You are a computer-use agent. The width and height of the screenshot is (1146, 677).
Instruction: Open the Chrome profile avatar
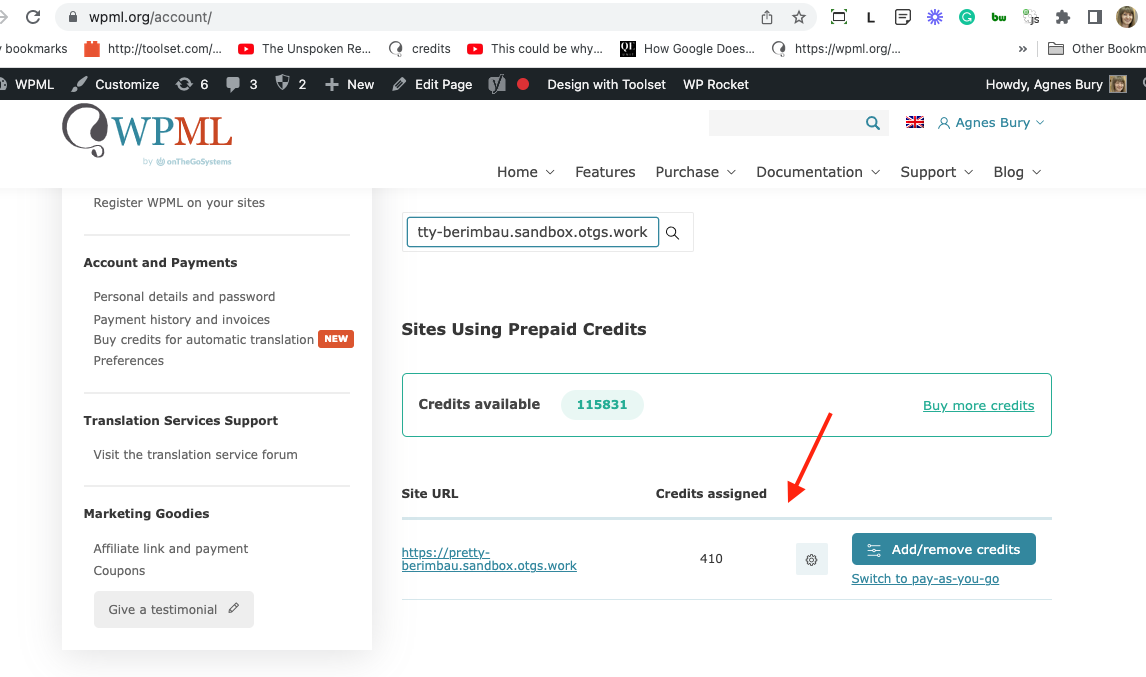(1126, 17)
